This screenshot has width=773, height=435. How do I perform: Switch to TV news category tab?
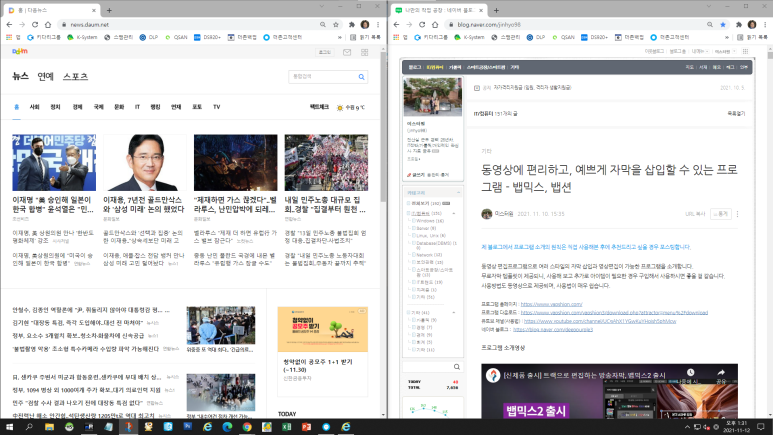[216, 107]
